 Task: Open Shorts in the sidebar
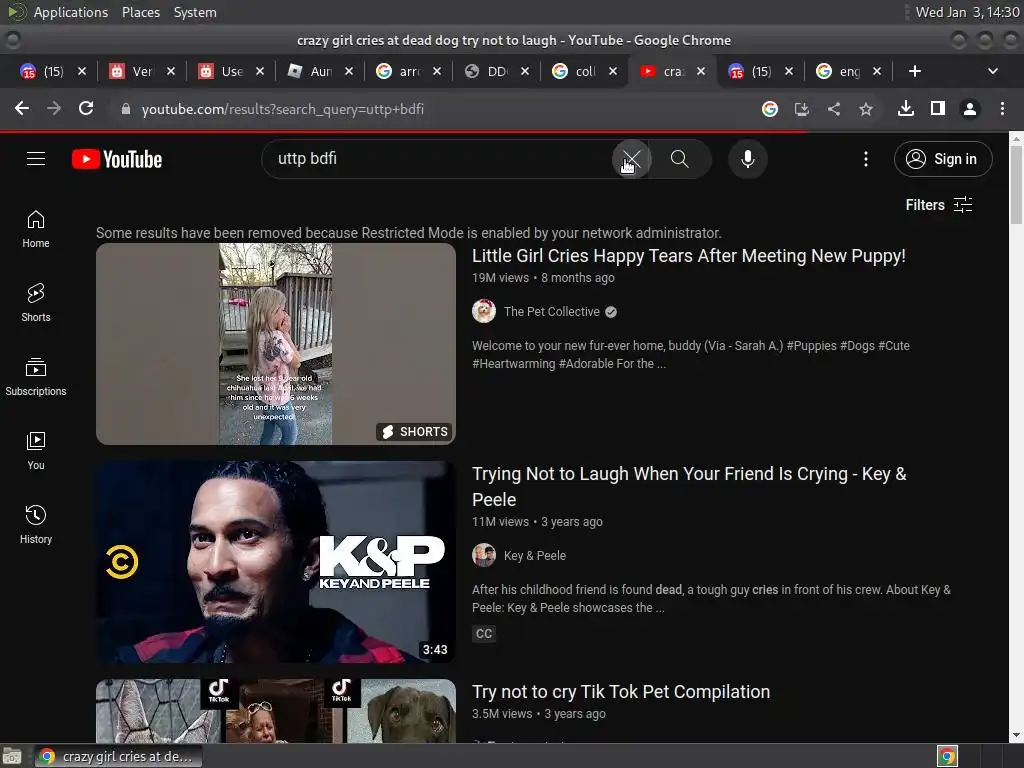pyautogui.click(x=36, y=303)
